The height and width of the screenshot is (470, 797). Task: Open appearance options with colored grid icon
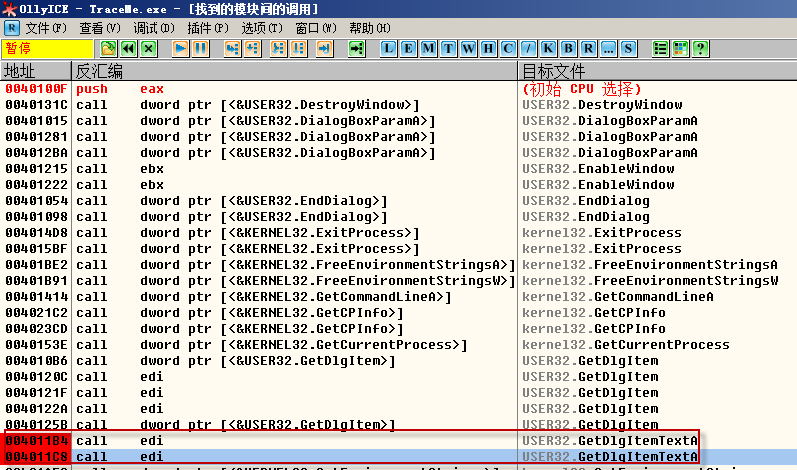point(681,49)
